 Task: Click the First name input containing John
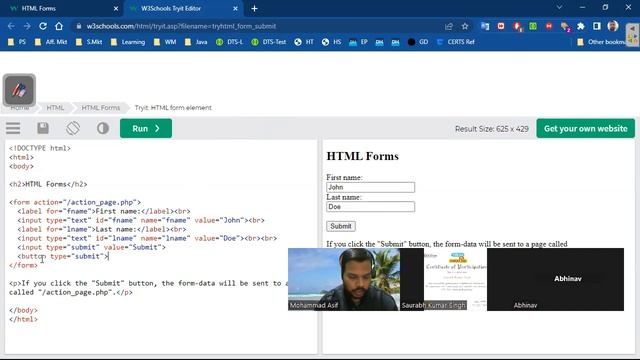pyautogui.click(x=371, y=187)
